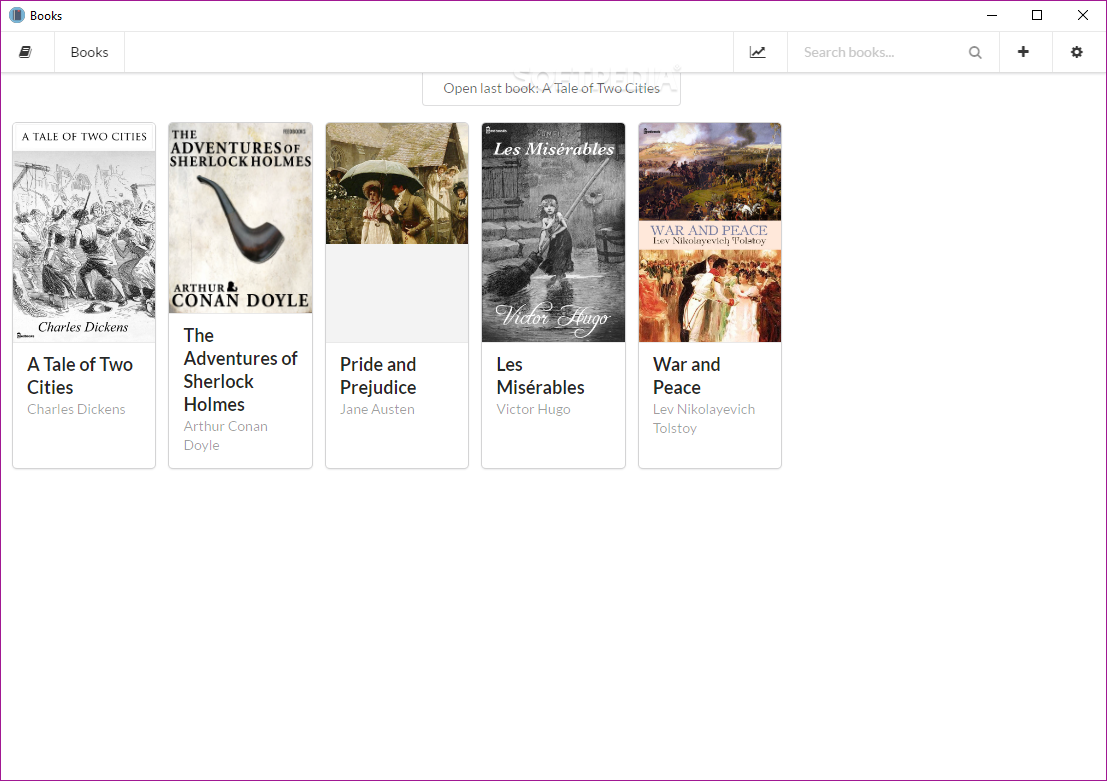The image size is (1107, 781).
Task: Click author name Jane Austen
Action: (x=377, y=410)
